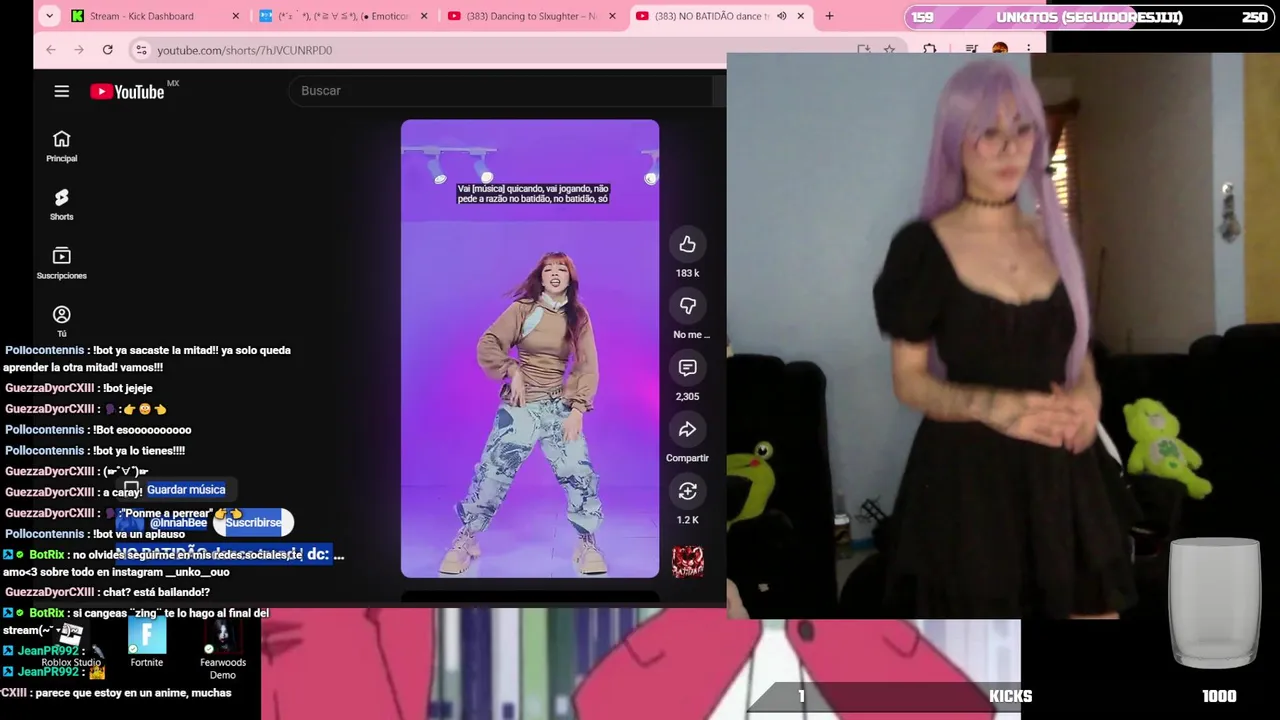Click the 'chat? está bailando!?' message

107,592
